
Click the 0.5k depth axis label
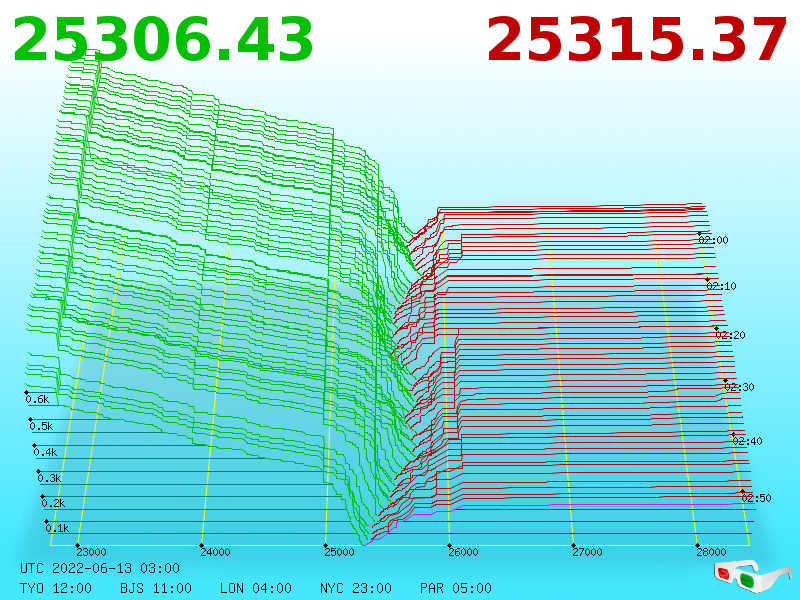pos(41,427)
